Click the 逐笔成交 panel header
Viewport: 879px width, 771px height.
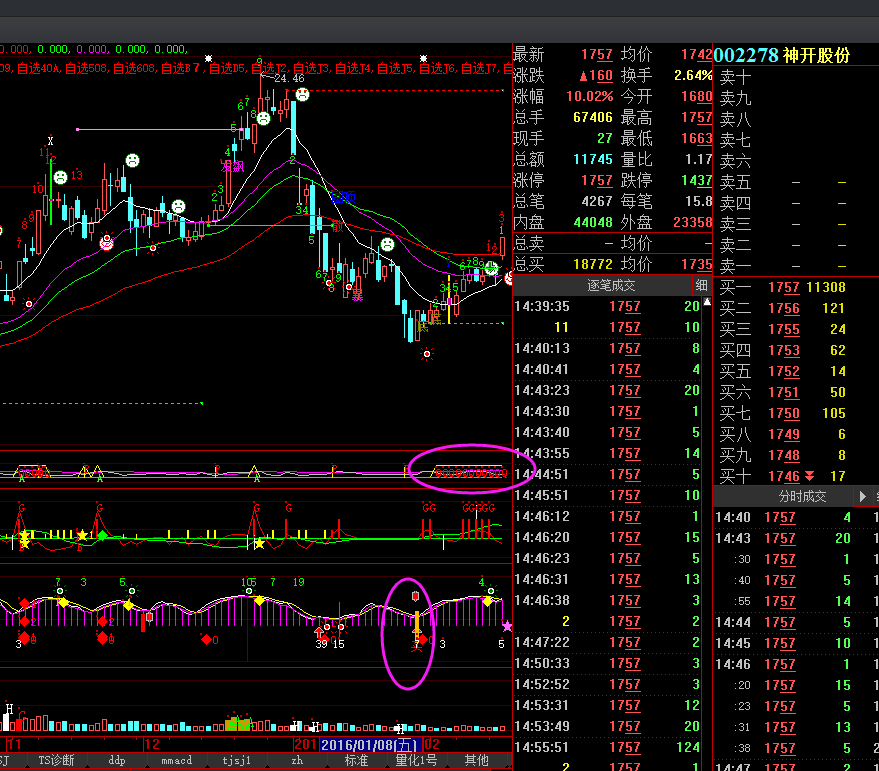coord(611,285)
